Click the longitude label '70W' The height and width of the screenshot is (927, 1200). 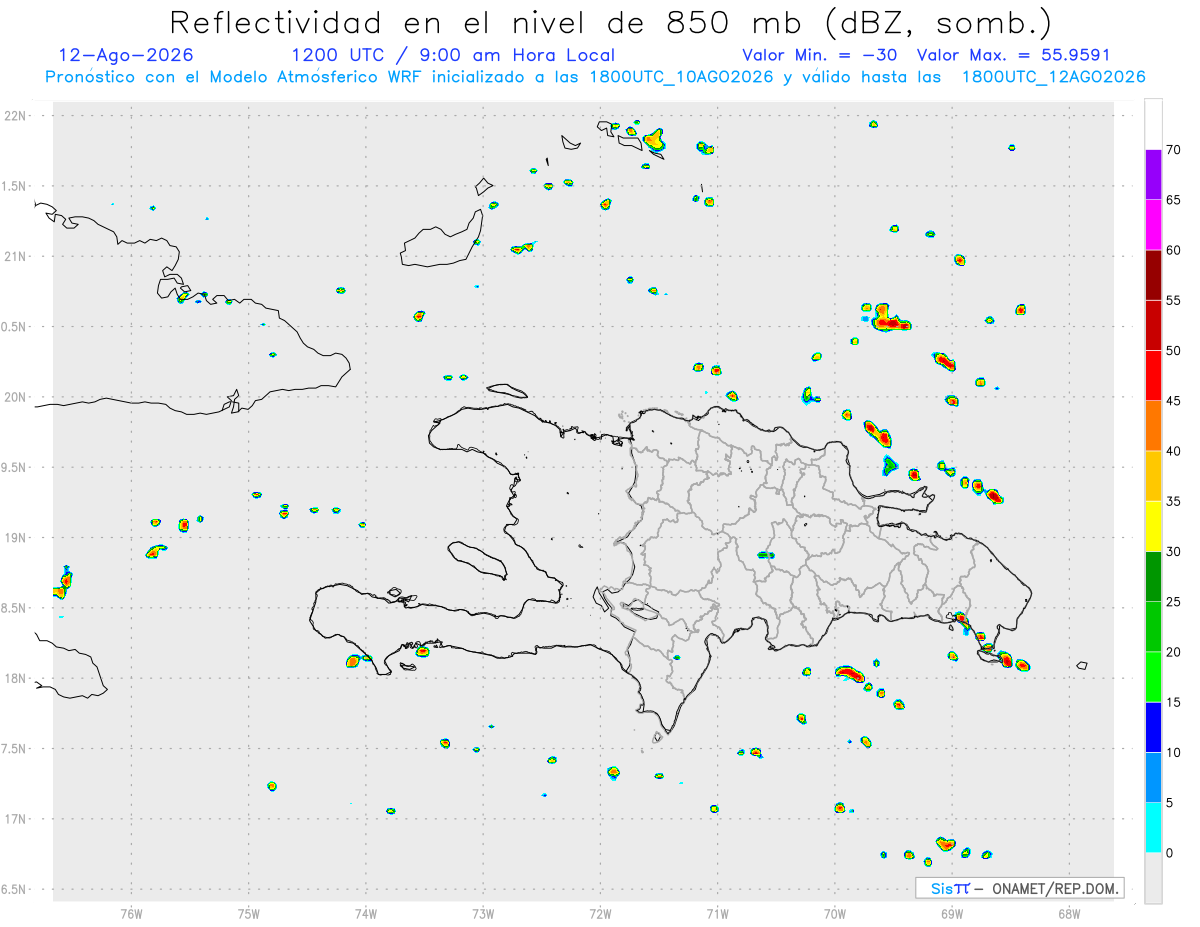[835, 914]
